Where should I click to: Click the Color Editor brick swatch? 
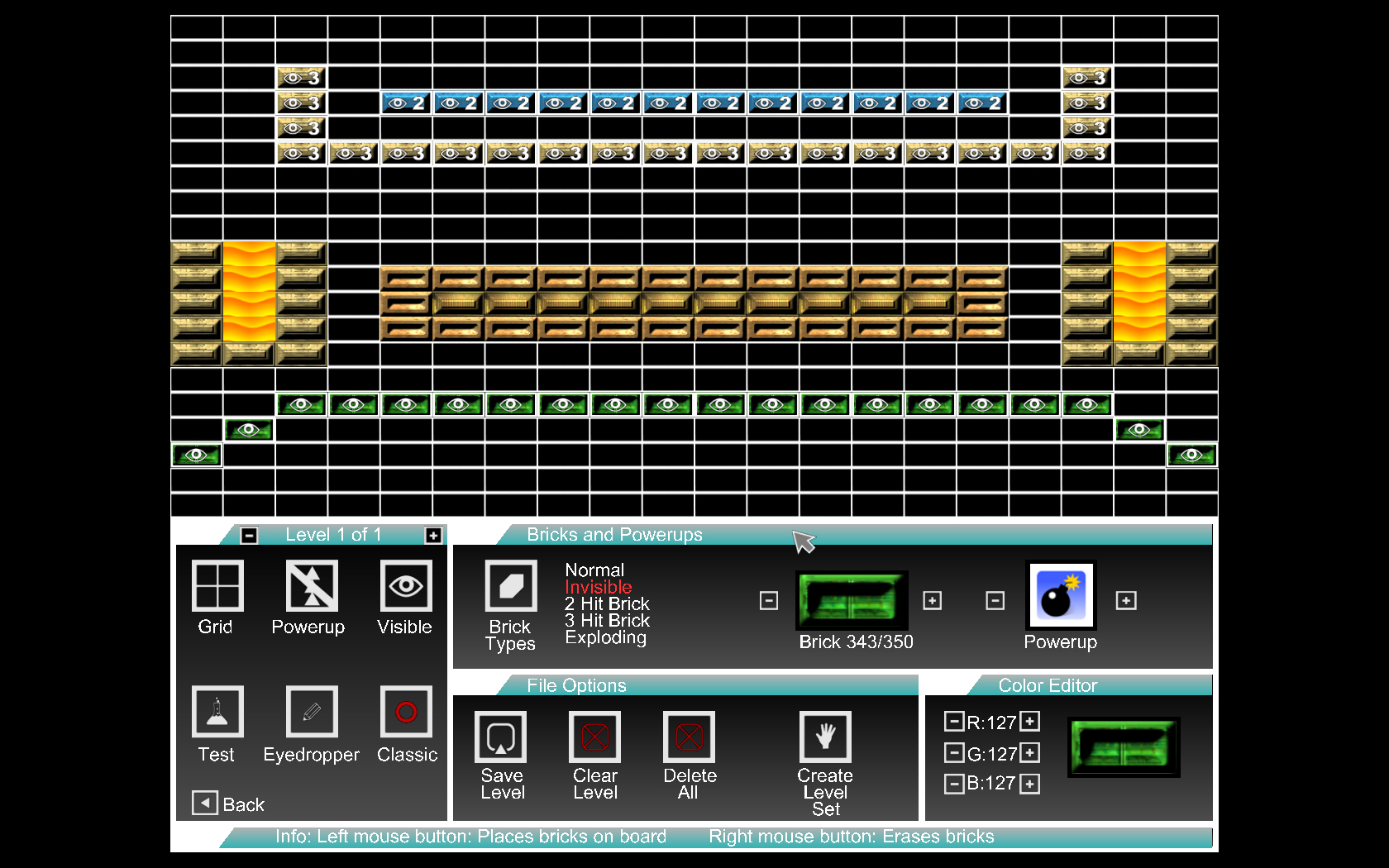(x=1124, y=747)
